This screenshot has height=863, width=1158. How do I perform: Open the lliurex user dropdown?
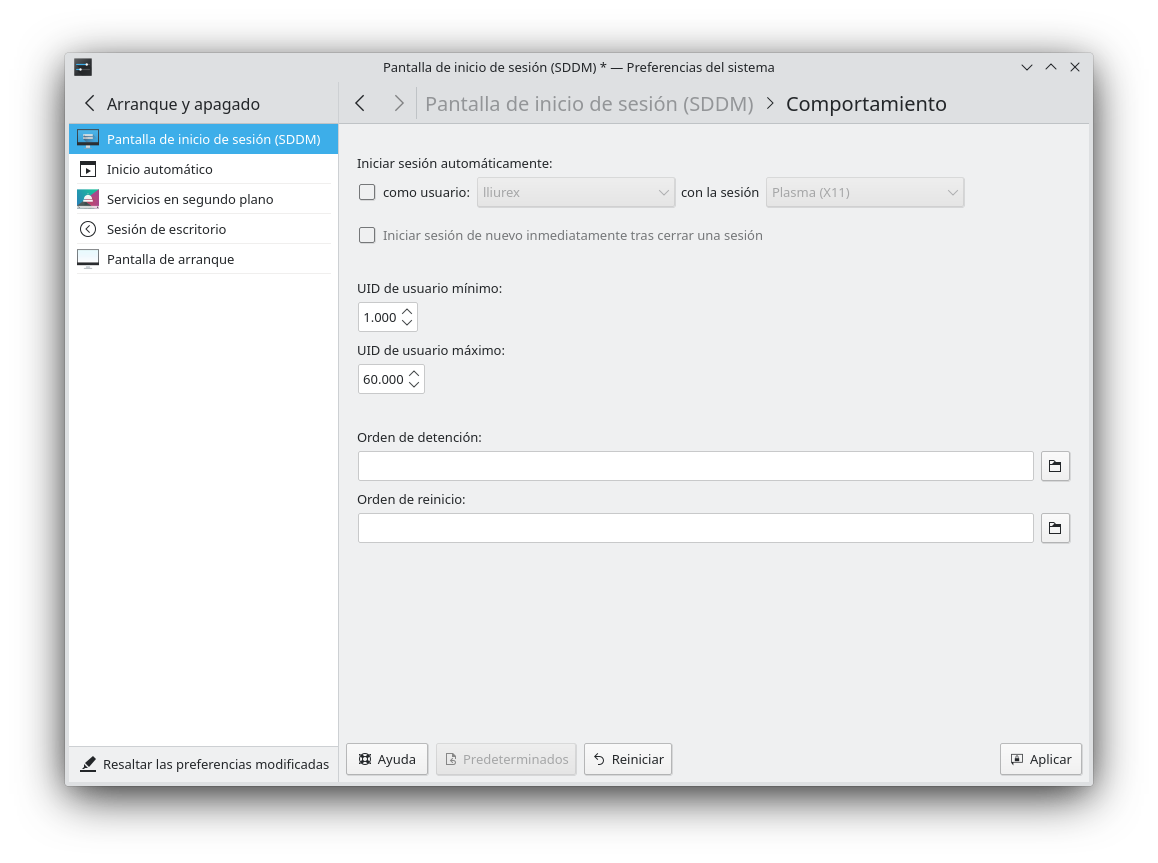click(x=575, y=192)
